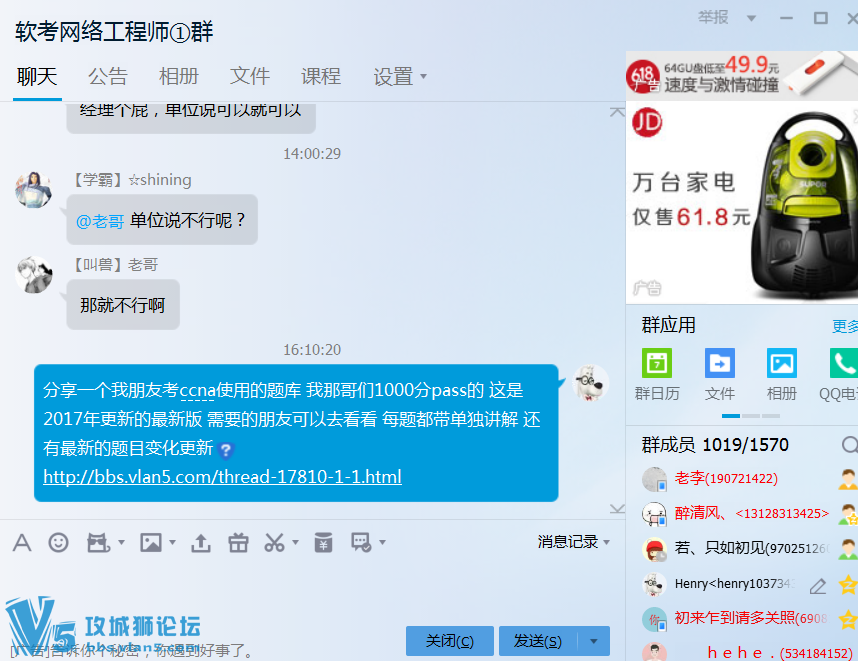Open the bbs.vlan5.com thread link
The height and width of the screenshot is (661, 858).
(222, 477)
